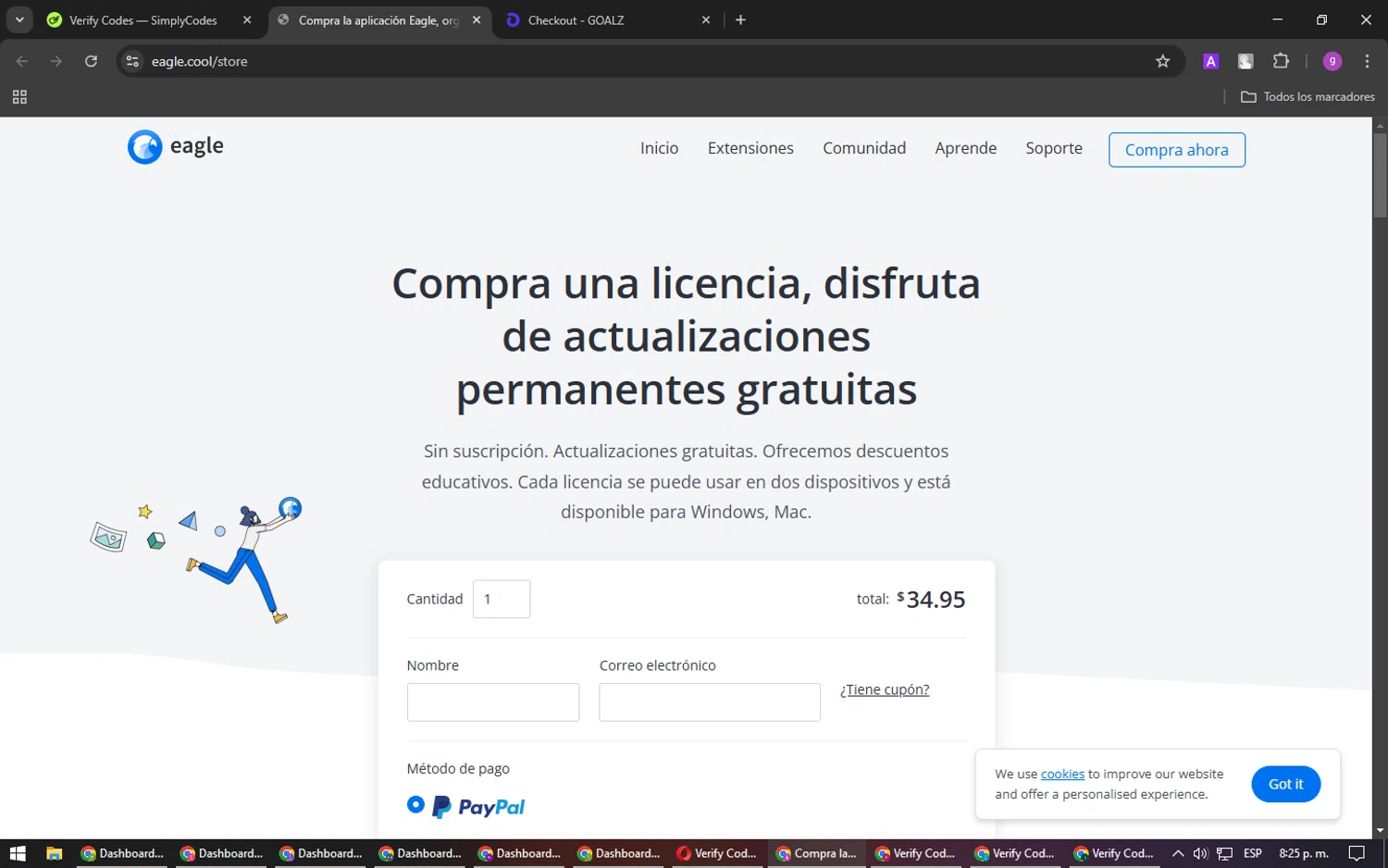Image resolution: width=1388 pixels, height=868 pixels.
Task: Click the ¿Tiene cupón? link
Action: [885, 689]
